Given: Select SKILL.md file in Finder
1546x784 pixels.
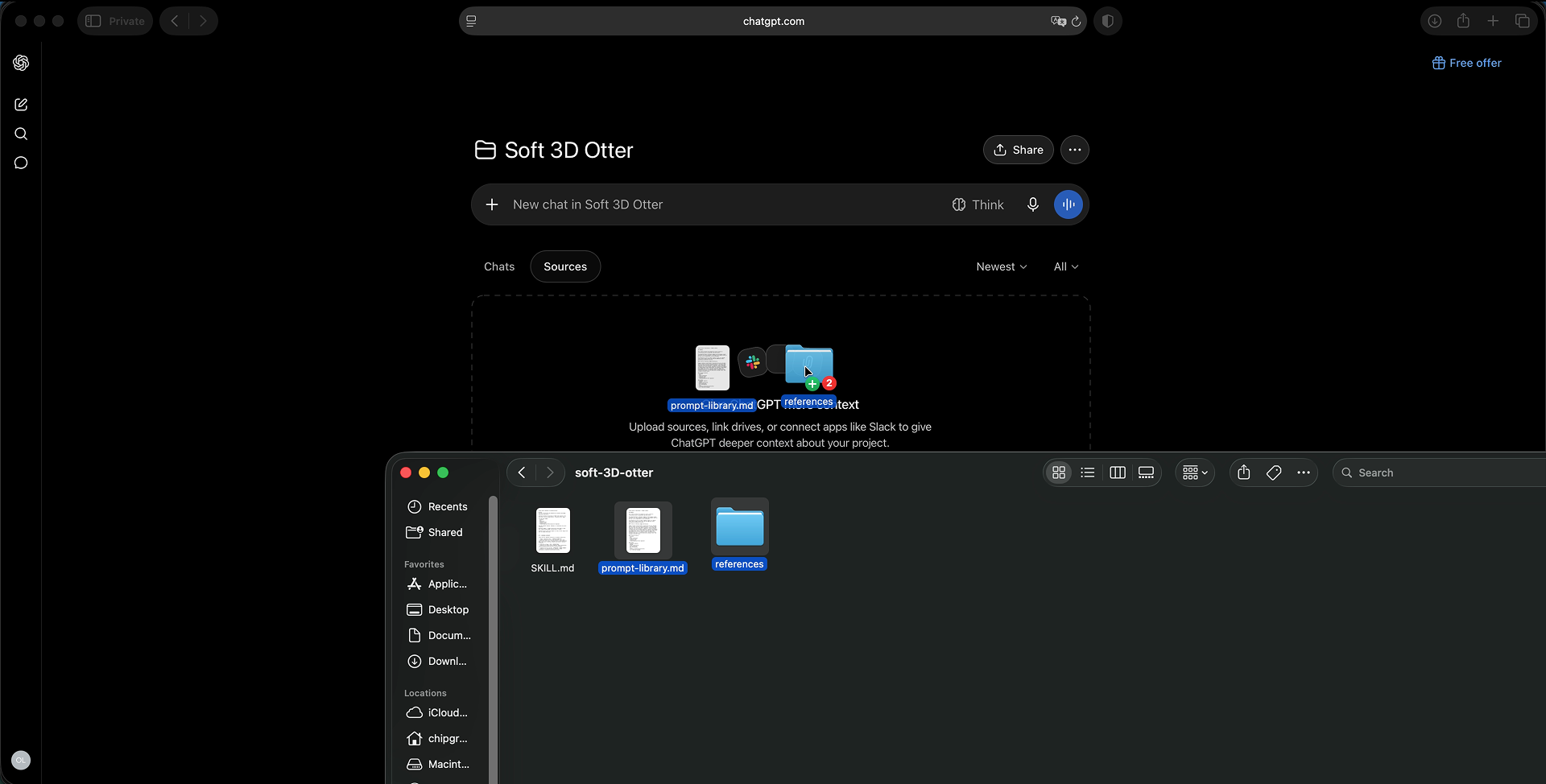Looking at the screenshot, I should (x=552, y=539).
